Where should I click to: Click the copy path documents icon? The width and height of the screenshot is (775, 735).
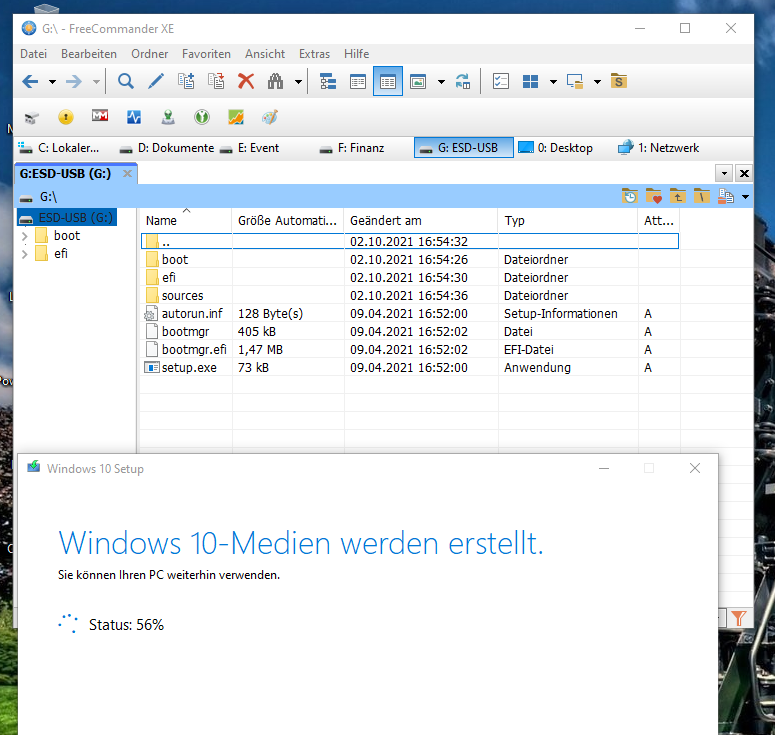tap(726, 196)
